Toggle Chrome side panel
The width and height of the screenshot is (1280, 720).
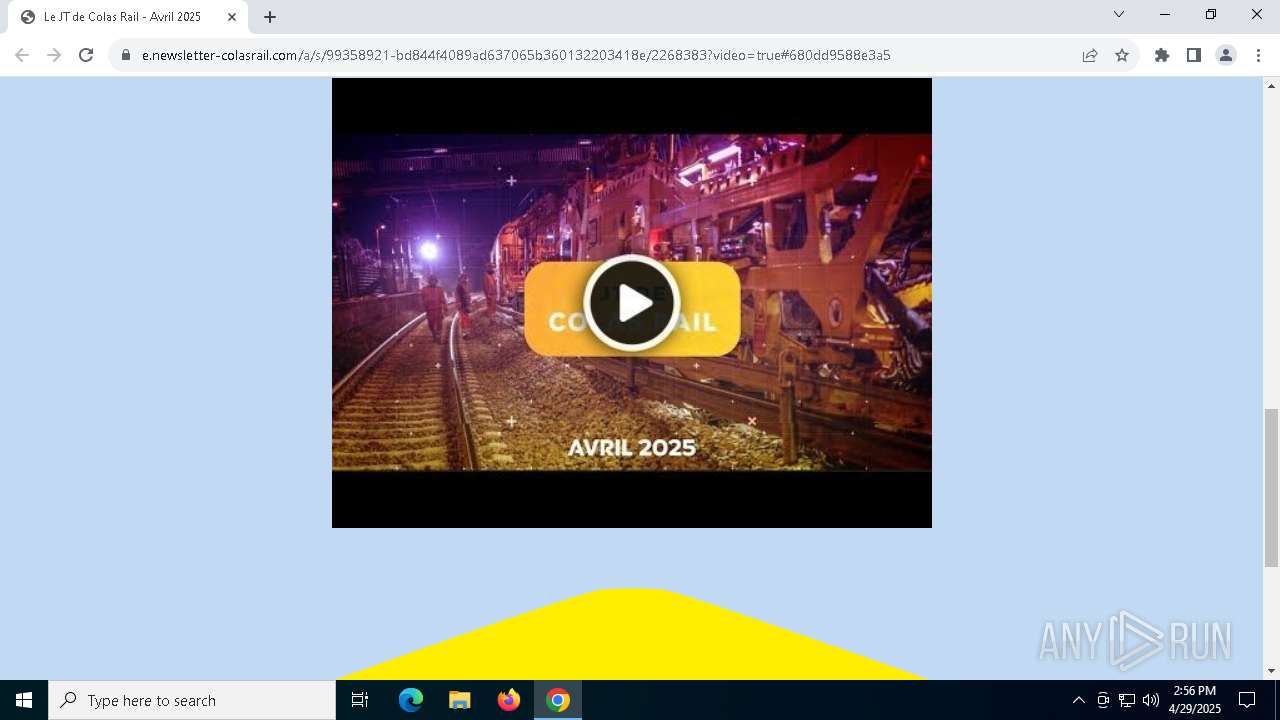(1194, 55)
